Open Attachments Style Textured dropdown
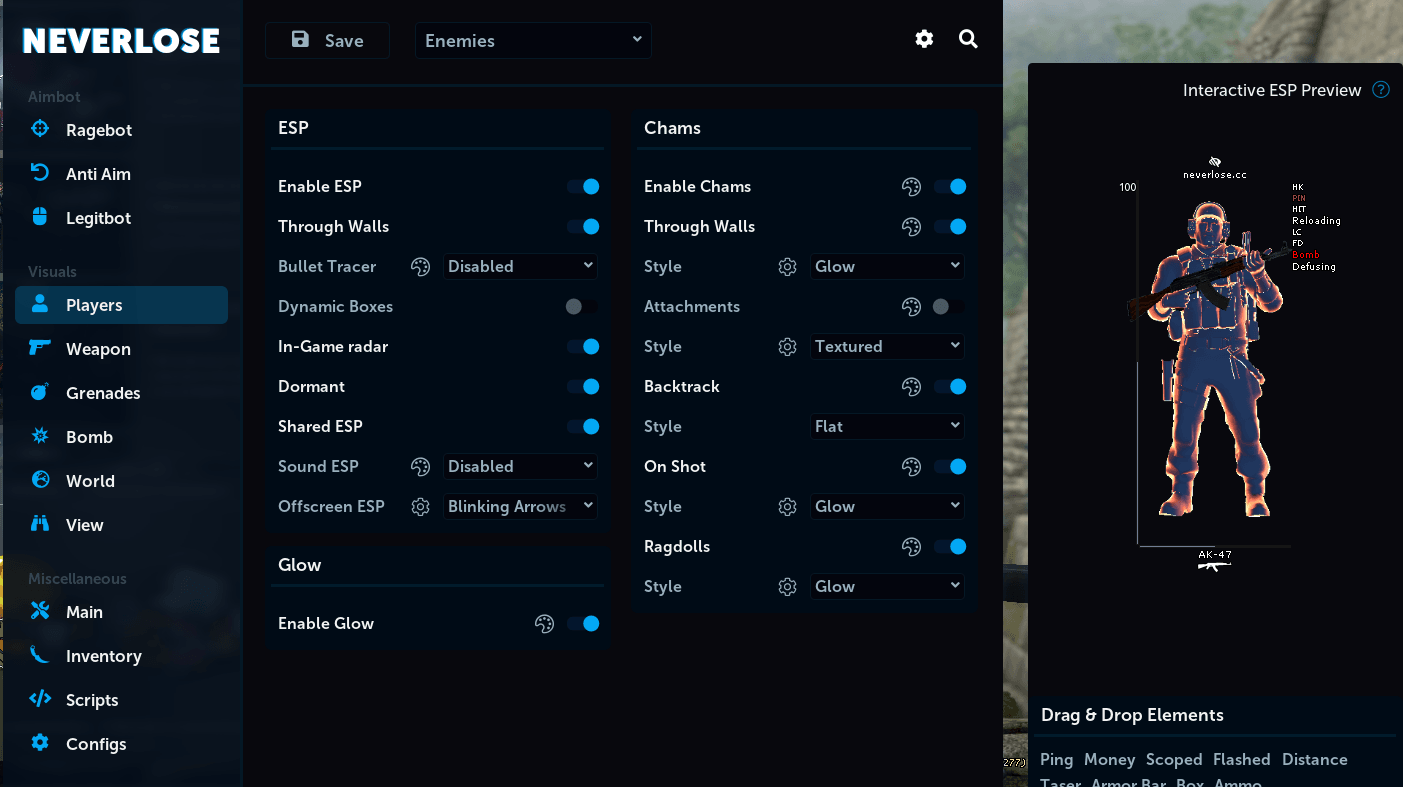 pos(887,347)
